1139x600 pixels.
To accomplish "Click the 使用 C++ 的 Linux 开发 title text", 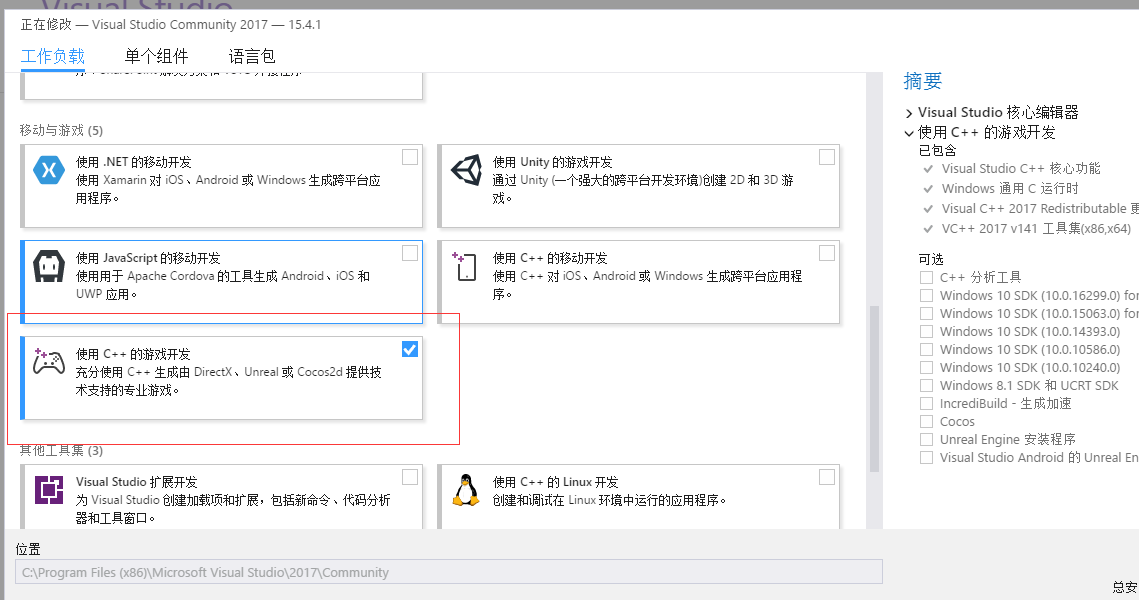I will coord(556,482).
